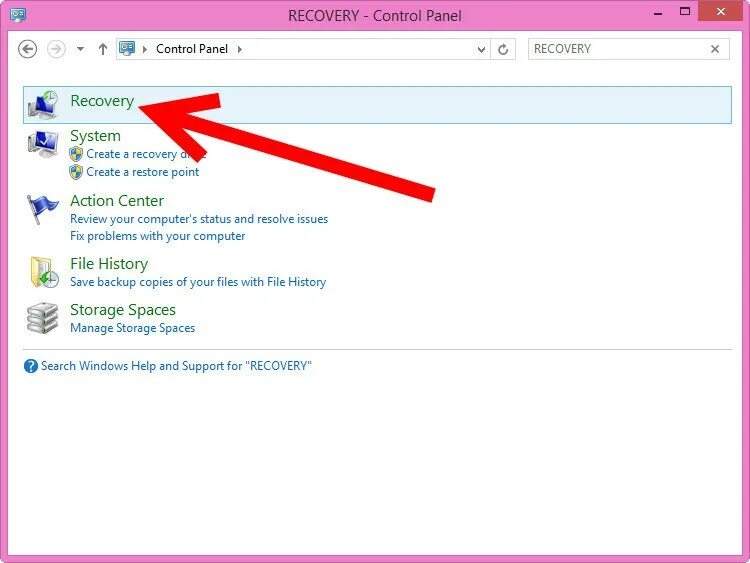Click the blue help question mark icon
The image size is (750, 563).
click(31, 366)
